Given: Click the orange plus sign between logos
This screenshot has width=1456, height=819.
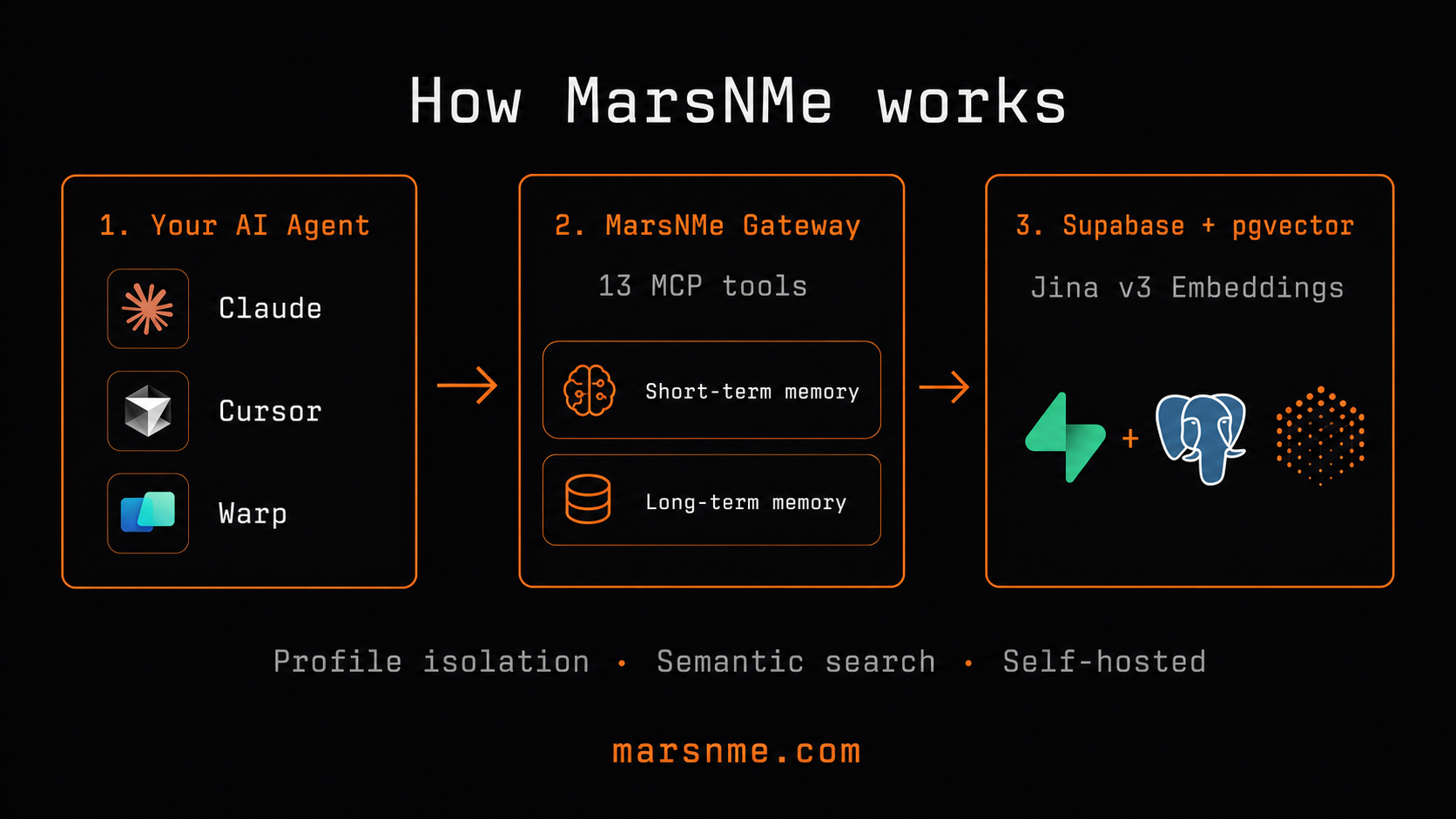Looking at the screenshot, I should [1130, 438].
